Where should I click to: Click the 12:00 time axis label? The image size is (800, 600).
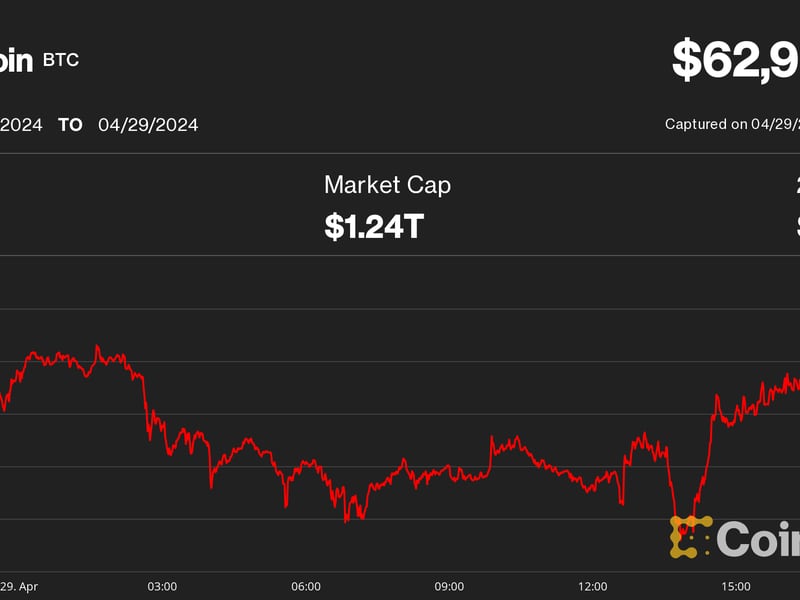593,586
